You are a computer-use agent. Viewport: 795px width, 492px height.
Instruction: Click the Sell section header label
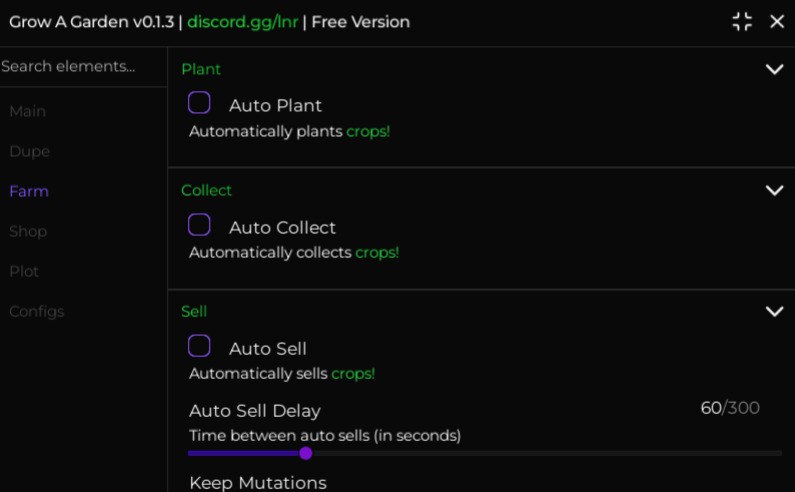pos(194,311)
